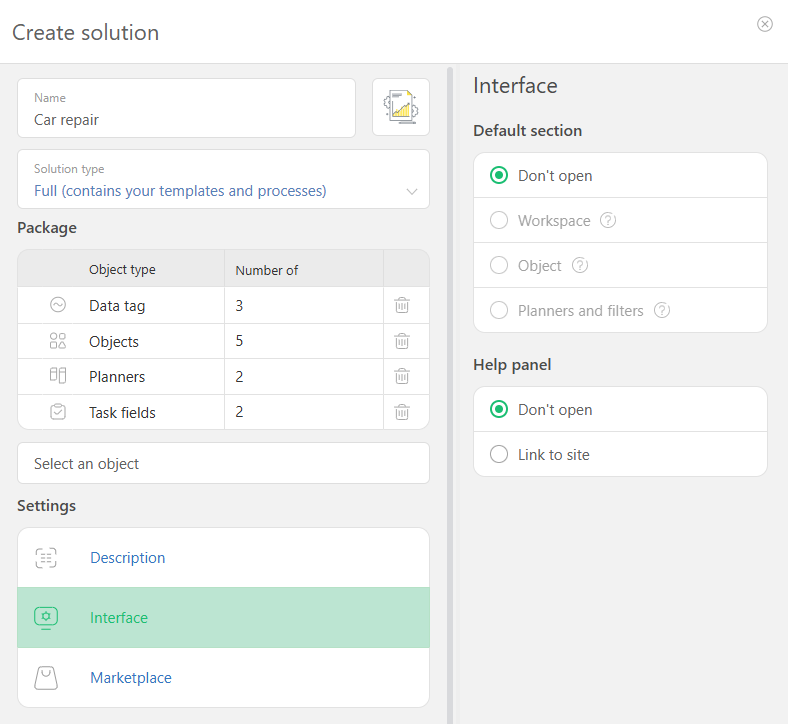
Task: Click help icon beside Planners and filters
Action: tap(662, 311)
